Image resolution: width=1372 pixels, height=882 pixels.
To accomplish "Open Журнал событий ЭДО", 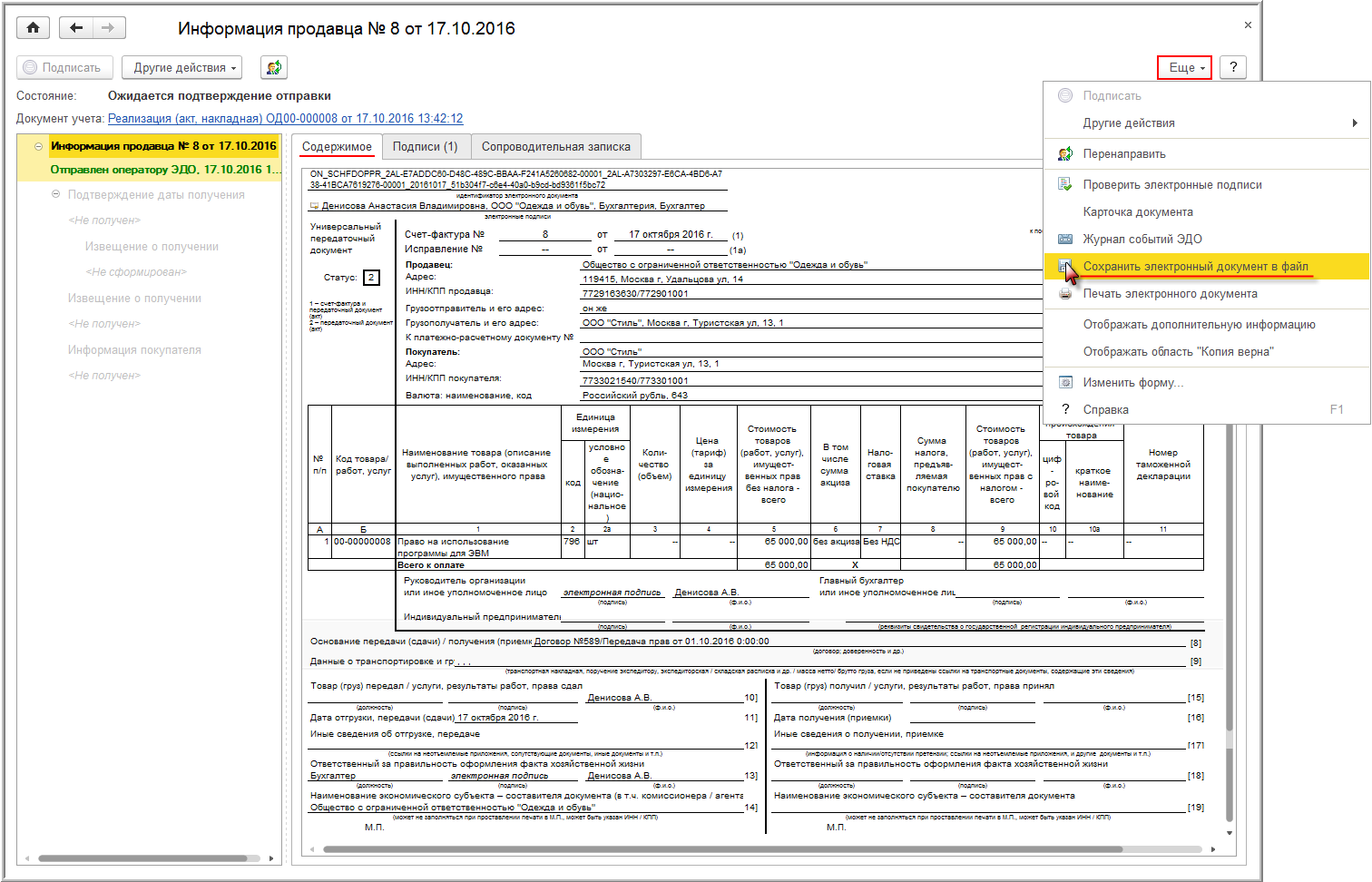I will pos(1206,240).
